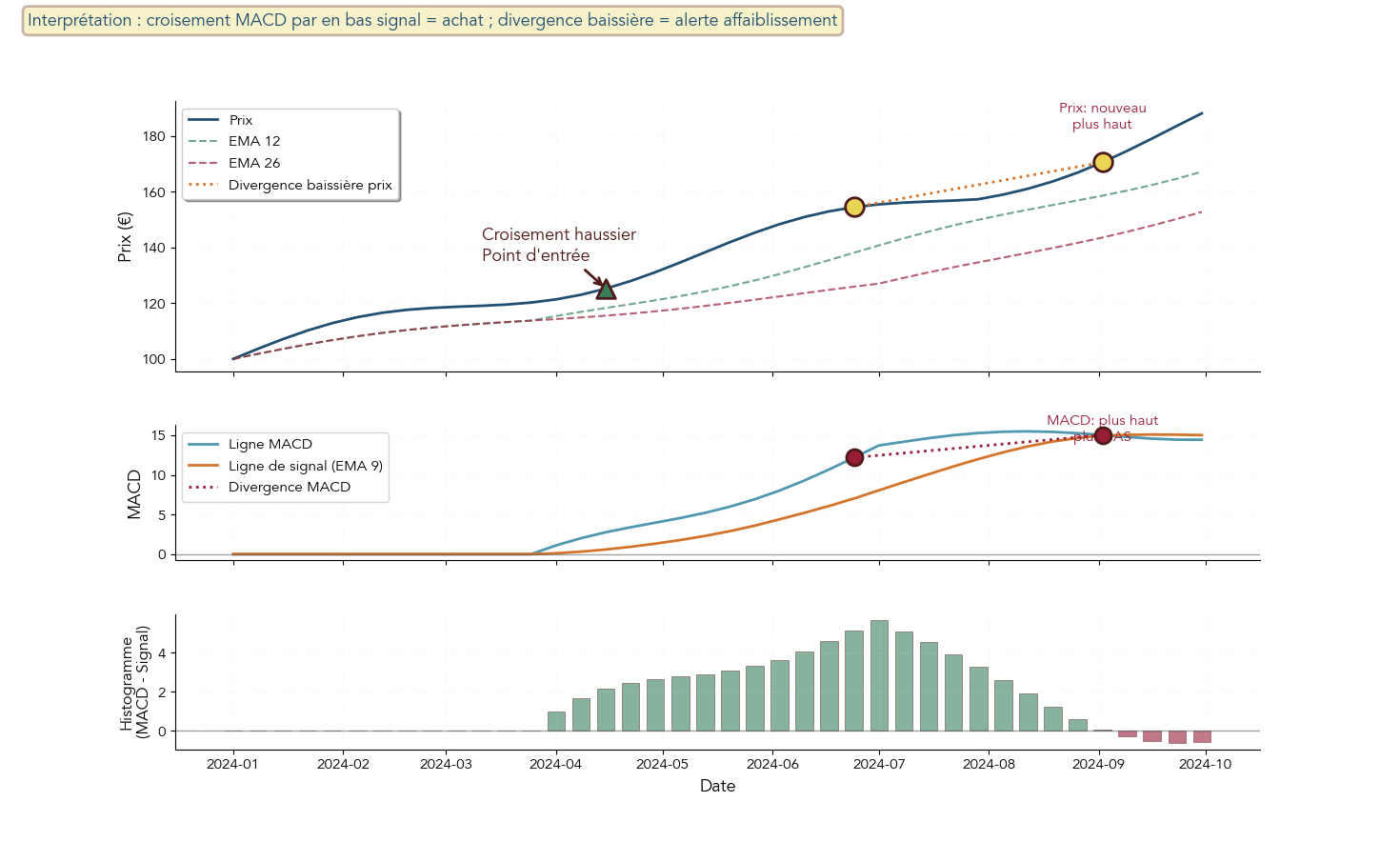Click 'Ligne de signal (EMA 9)' legend entry

tap(305, 466)
